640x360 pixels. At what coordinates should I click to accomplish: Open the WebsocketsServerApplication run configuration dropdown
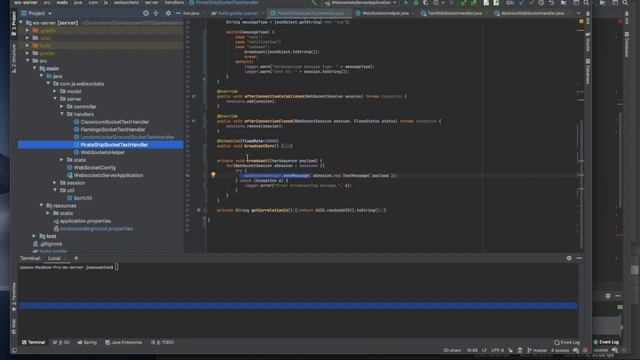[x=361, y=2]
